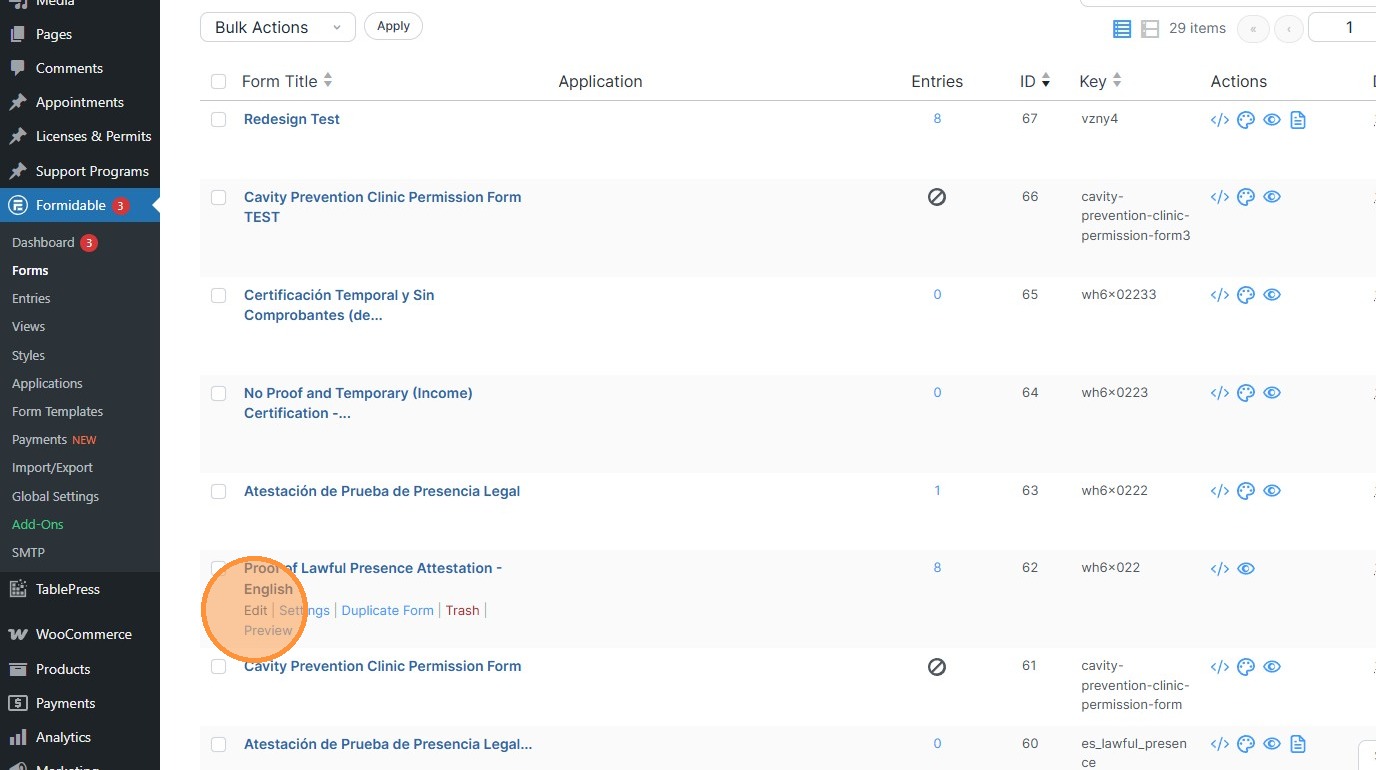Click the preview eye icon for form ID 66

(x=1272, y=197)
